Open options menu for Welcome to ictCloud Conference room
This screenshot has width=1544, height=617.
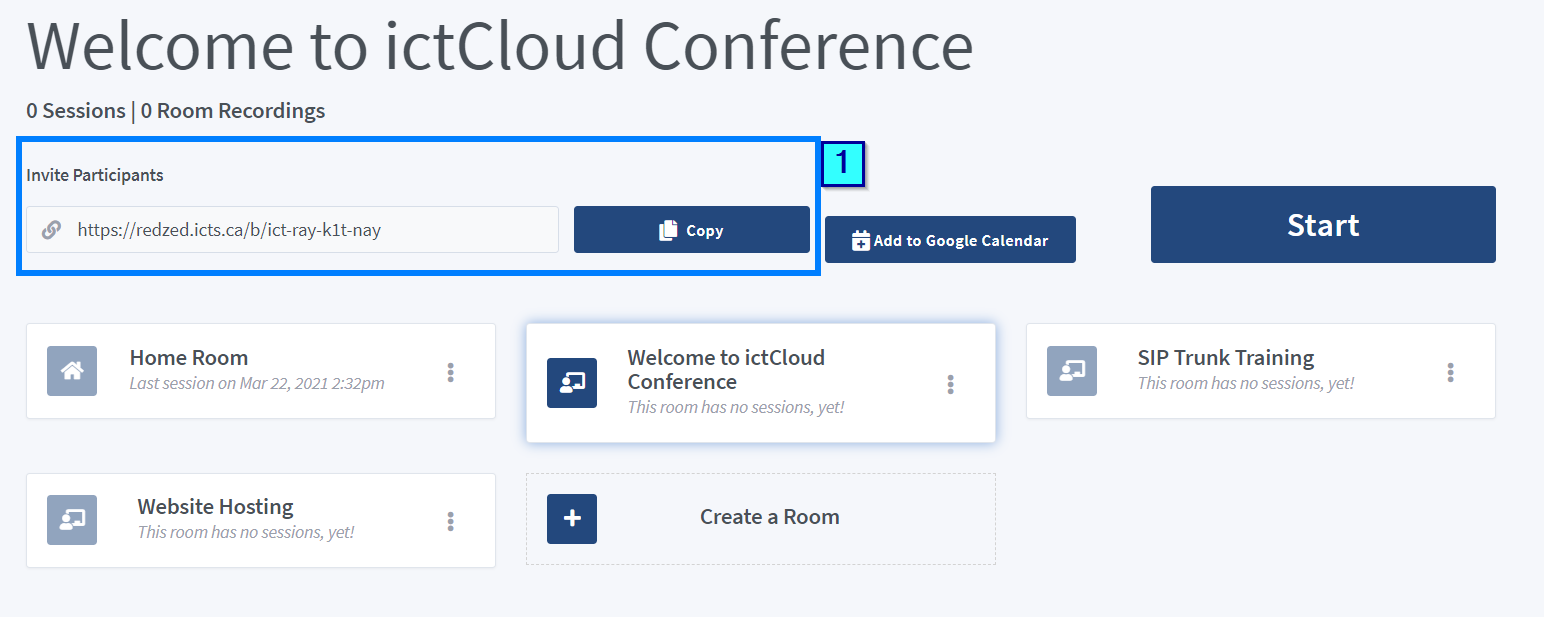[951, 384]
